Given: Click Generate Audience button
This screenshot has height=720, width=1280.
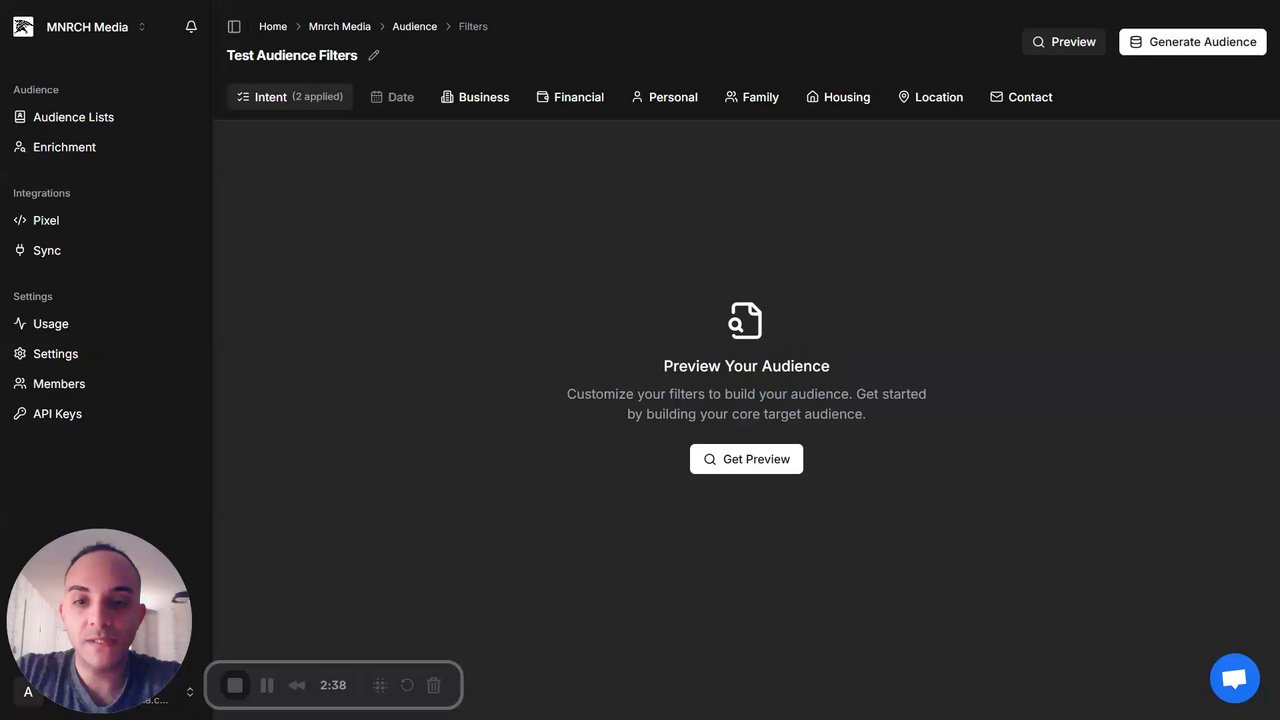Looking at the screenshot, I should click(x=1193, y=42).
